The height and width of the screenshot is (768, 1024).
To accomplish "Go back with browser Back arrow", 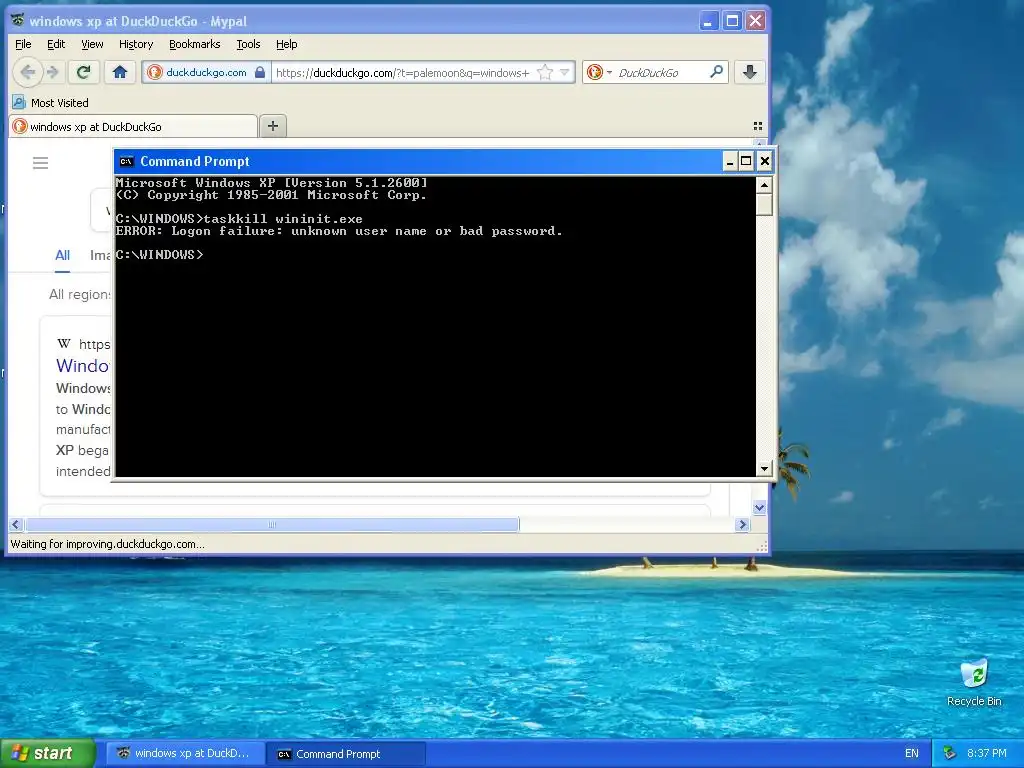I will point(27,72).
